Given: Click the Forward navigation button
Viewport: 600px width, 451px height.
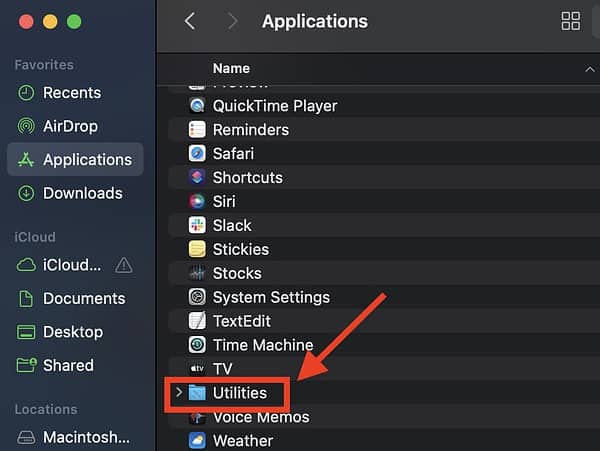Looking at the screenshot, I should pyautogui.click(x=232, y=21).
